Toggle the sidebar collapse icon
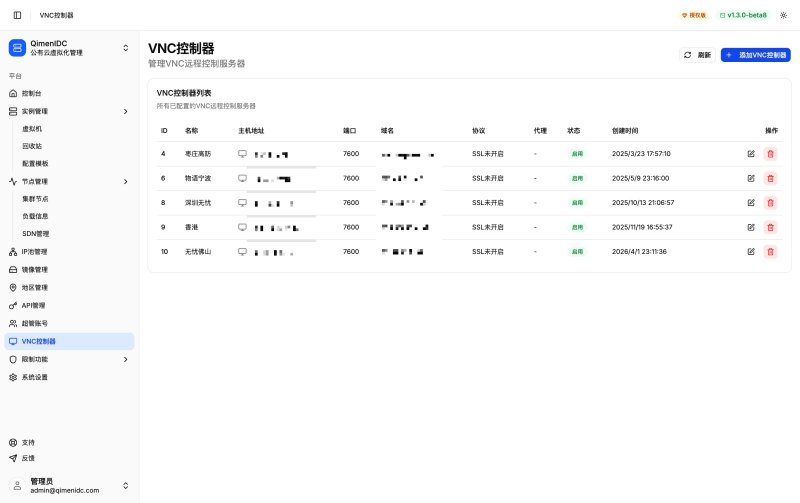800x503 pixels. coord(17,15)
